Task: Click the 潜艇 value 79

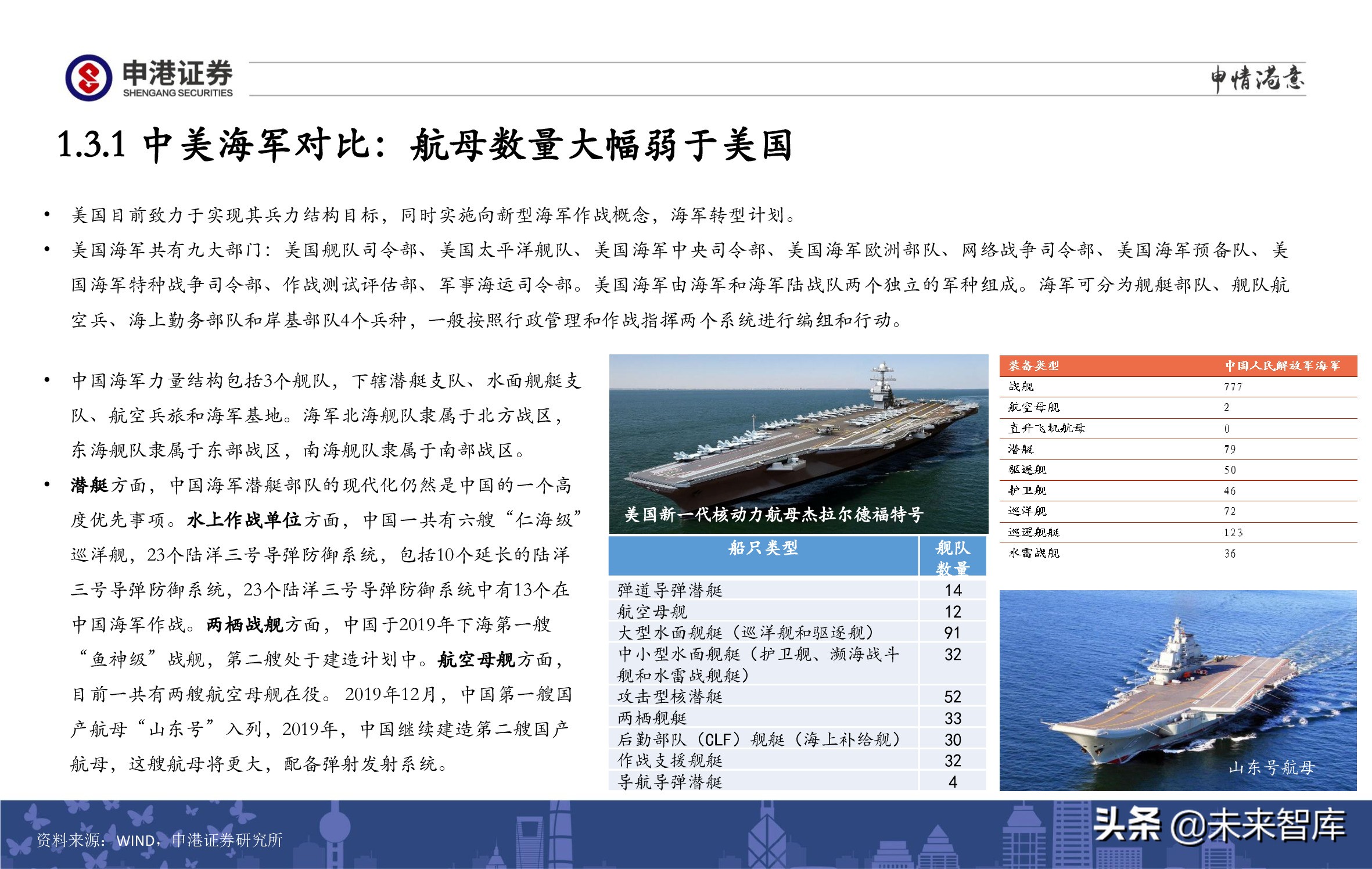Action: click(1230, 449)
